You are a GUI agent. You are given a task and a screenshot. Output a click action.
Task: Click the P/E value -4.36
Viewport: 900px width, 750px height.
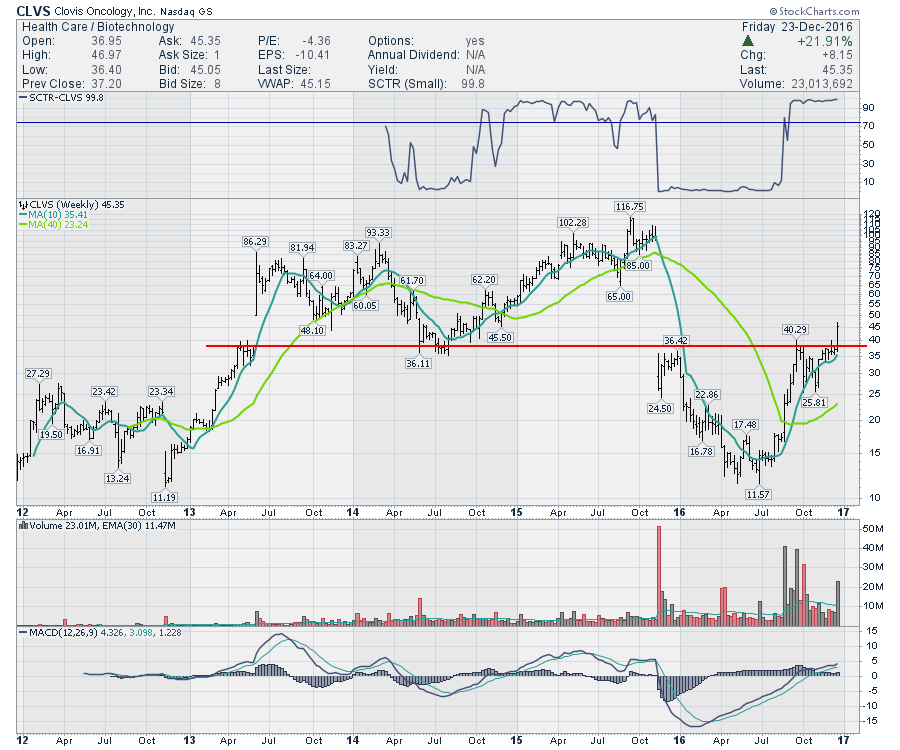pyautogui.click(x=316, y=41)
